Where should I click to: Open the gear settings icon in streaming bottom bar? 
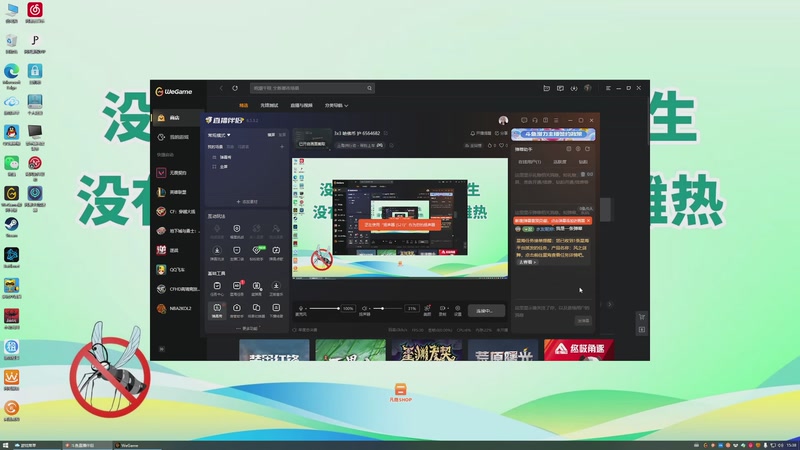(458, 310)
